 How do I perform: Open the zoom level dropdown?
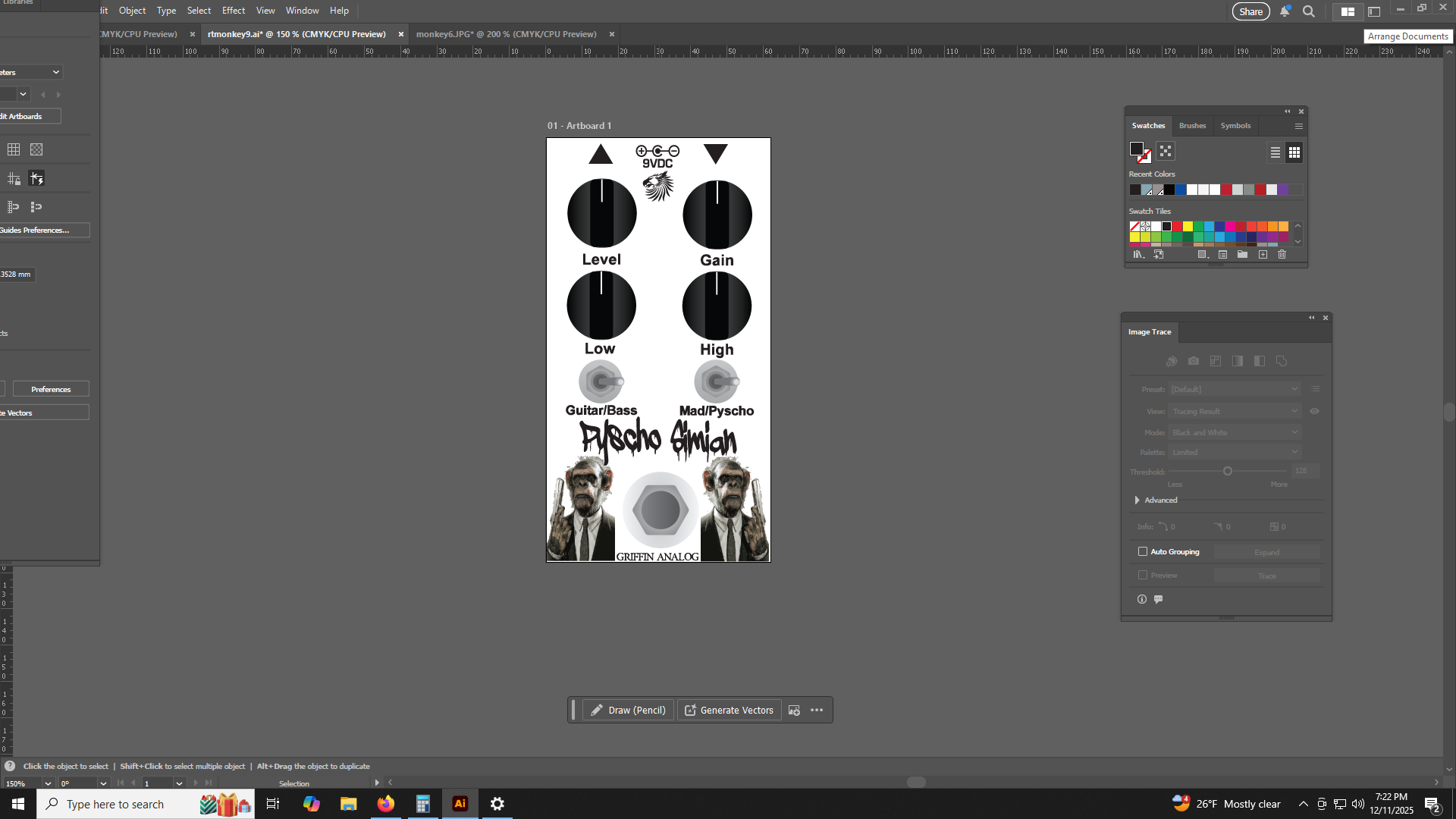pyautogui.click(x=48, y=783)
